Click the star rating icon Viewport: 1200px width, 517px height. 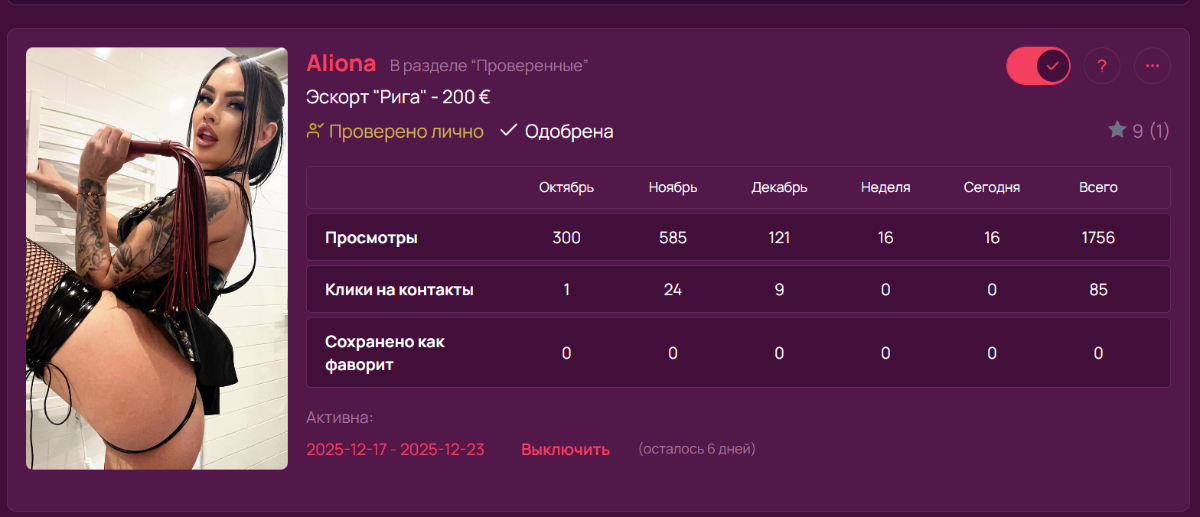pyautogui.click(x=1117, y=130)
